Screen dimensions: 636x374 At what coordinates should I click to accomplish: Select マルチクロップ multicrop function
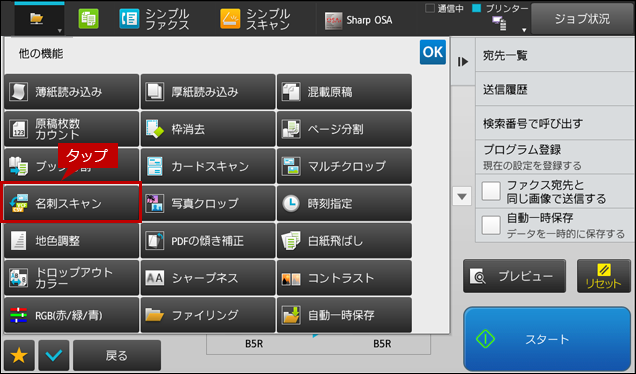tap(344, 166)
